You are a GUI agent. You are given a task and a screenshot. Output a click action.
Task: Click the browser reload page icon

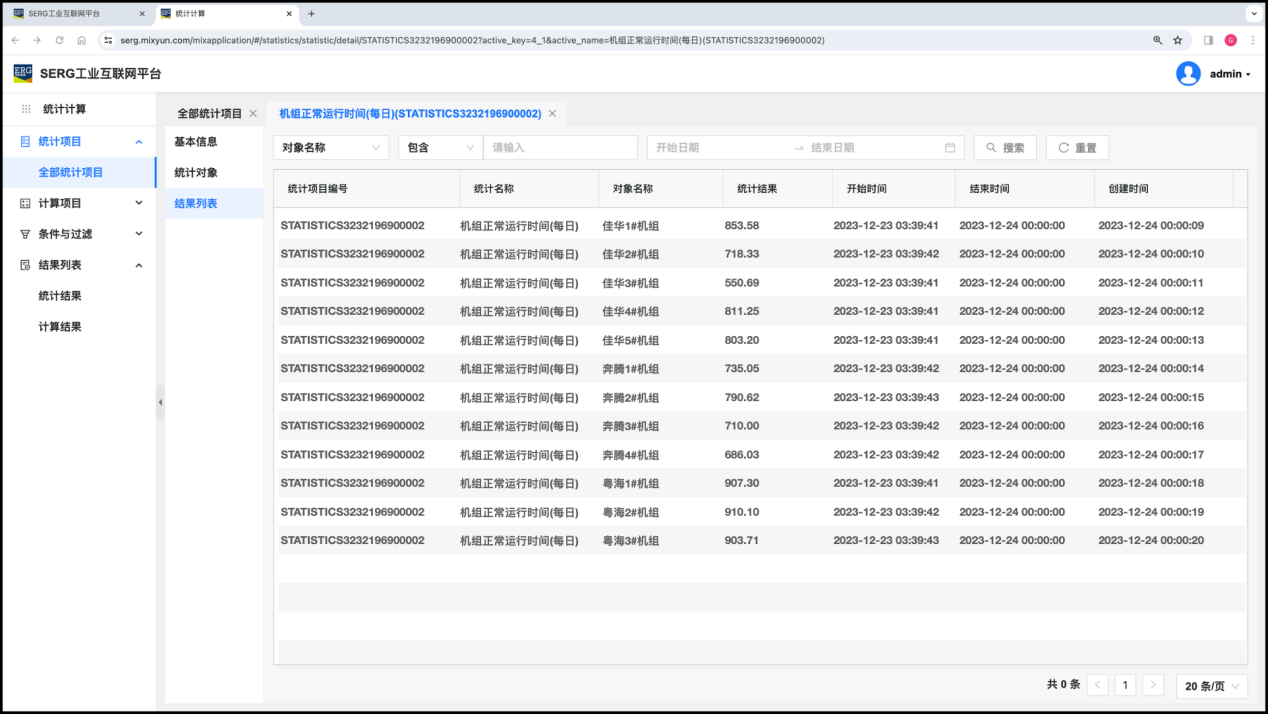point(59,40)
